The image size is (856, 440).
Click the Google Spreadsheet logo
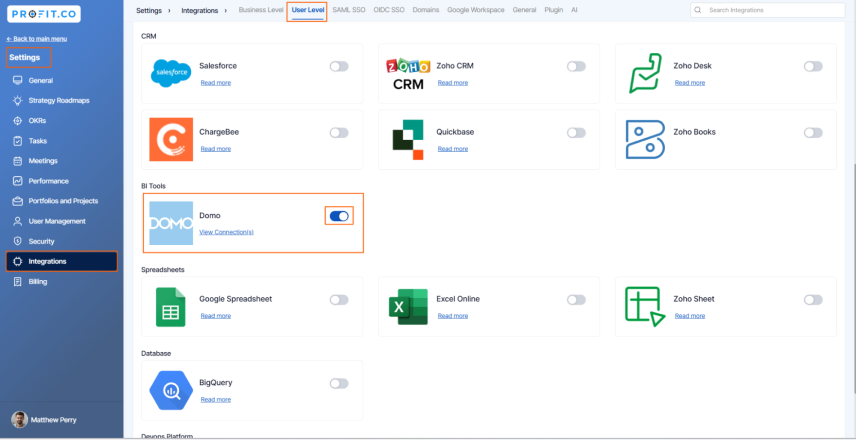point(171,307)
